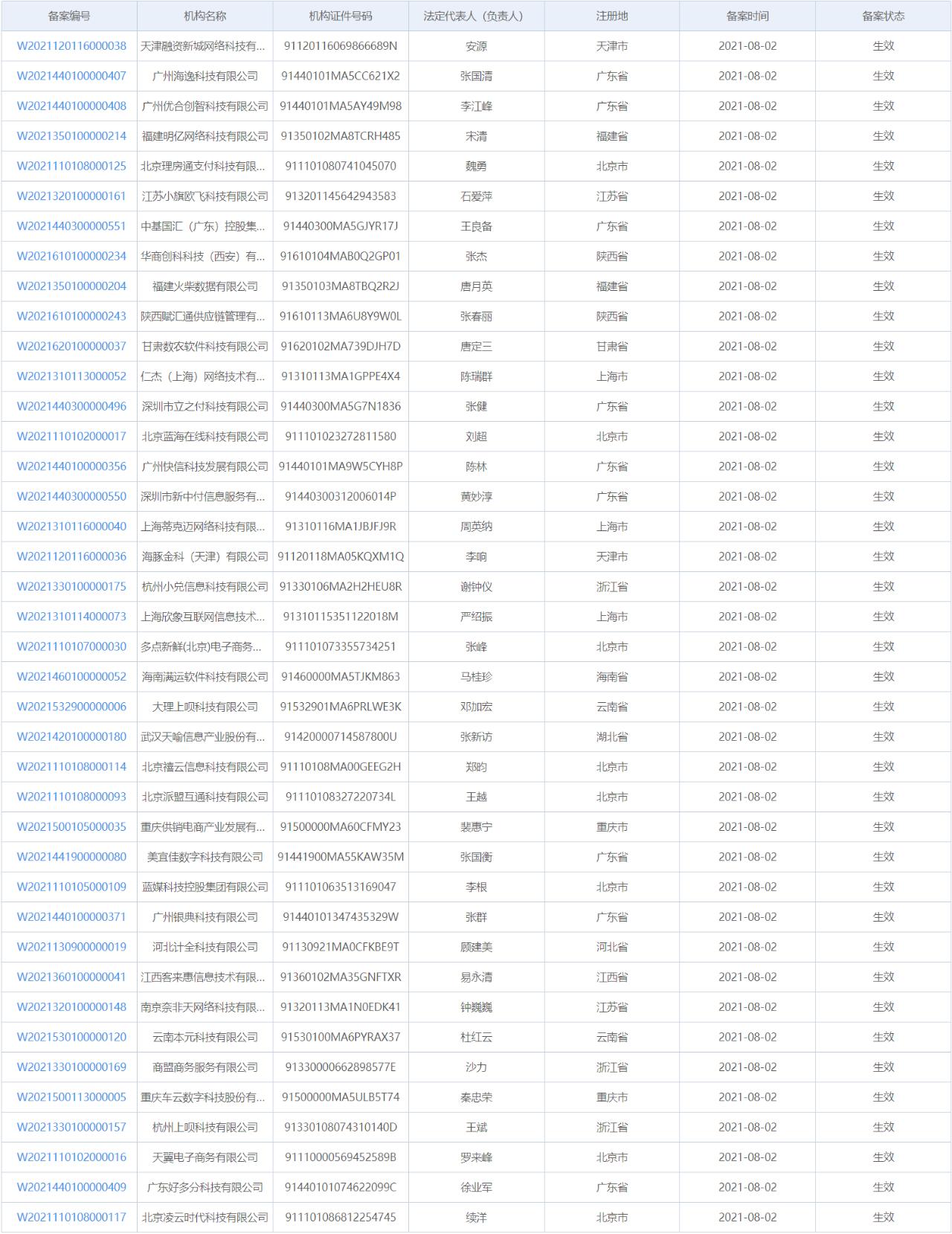Open record W2021350100000214 link
Image resolution: width=952 pixels, height=1234 pixels.
click(x=71, y=136)
